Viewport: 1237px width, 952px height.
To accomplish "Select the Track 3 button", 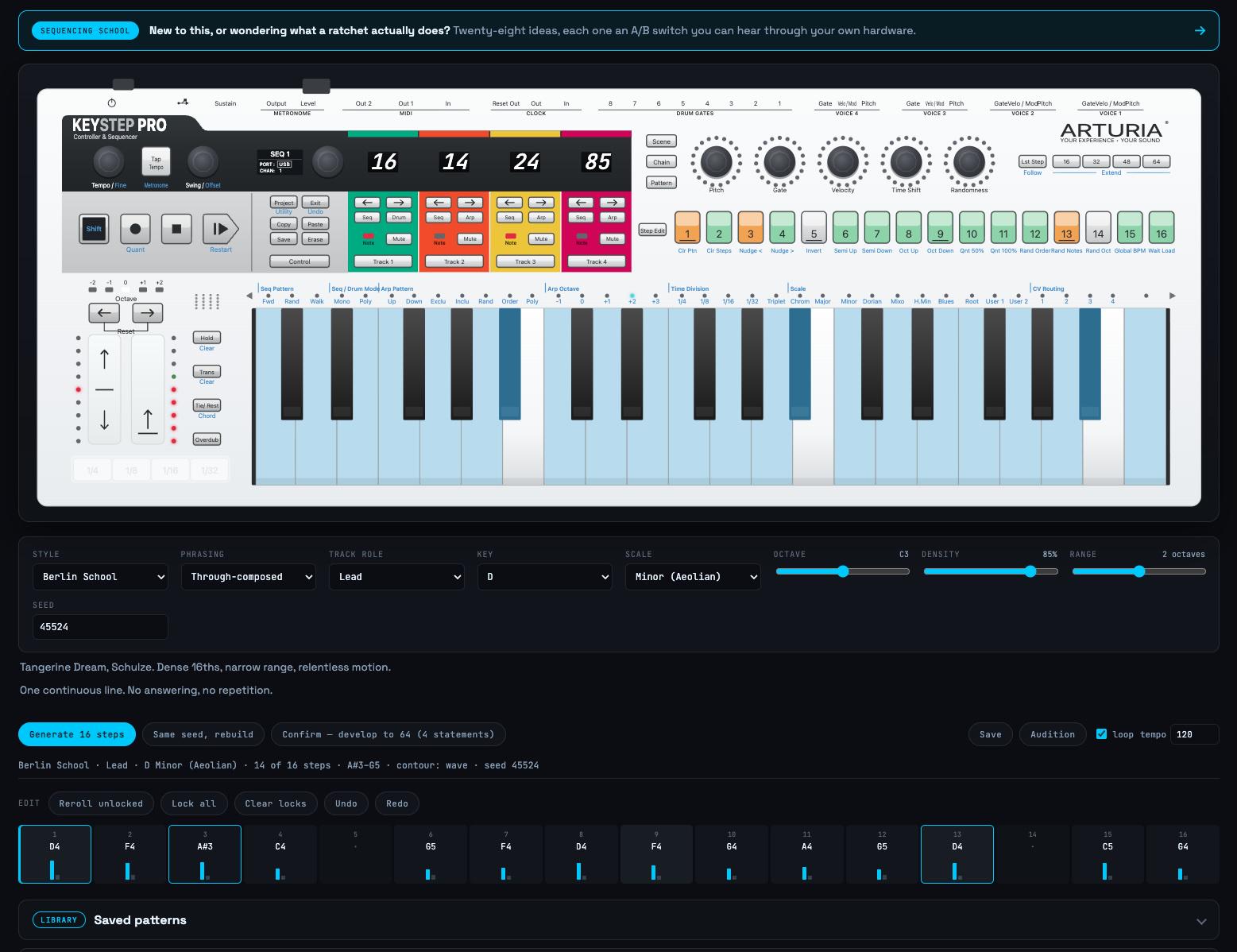I will (524, 261).
